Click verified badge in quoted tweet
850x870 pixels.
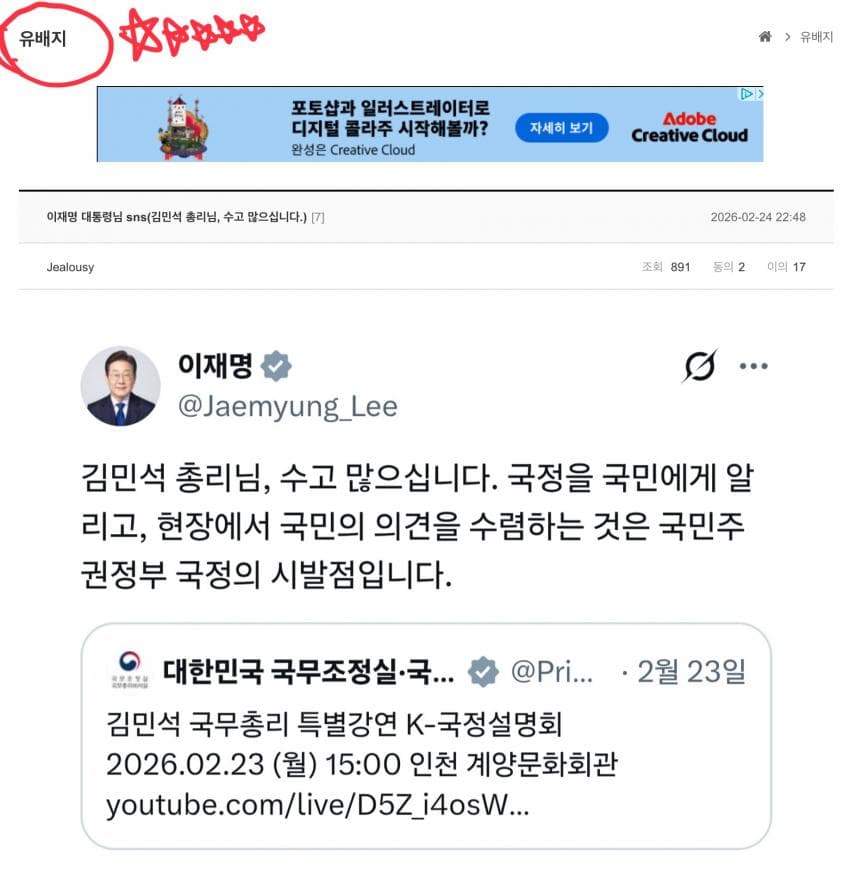483,671
